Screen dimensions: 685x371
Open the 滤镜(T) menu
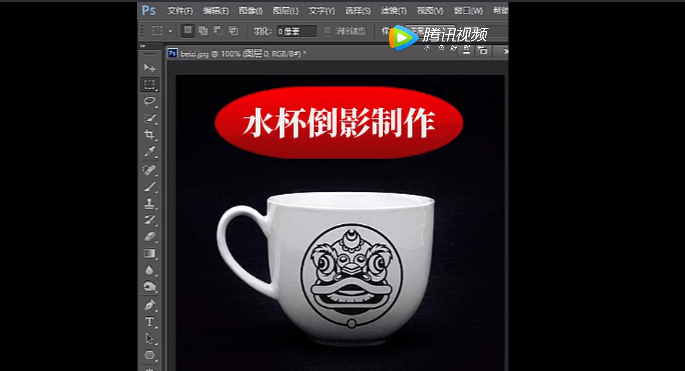tap(394, 10)
